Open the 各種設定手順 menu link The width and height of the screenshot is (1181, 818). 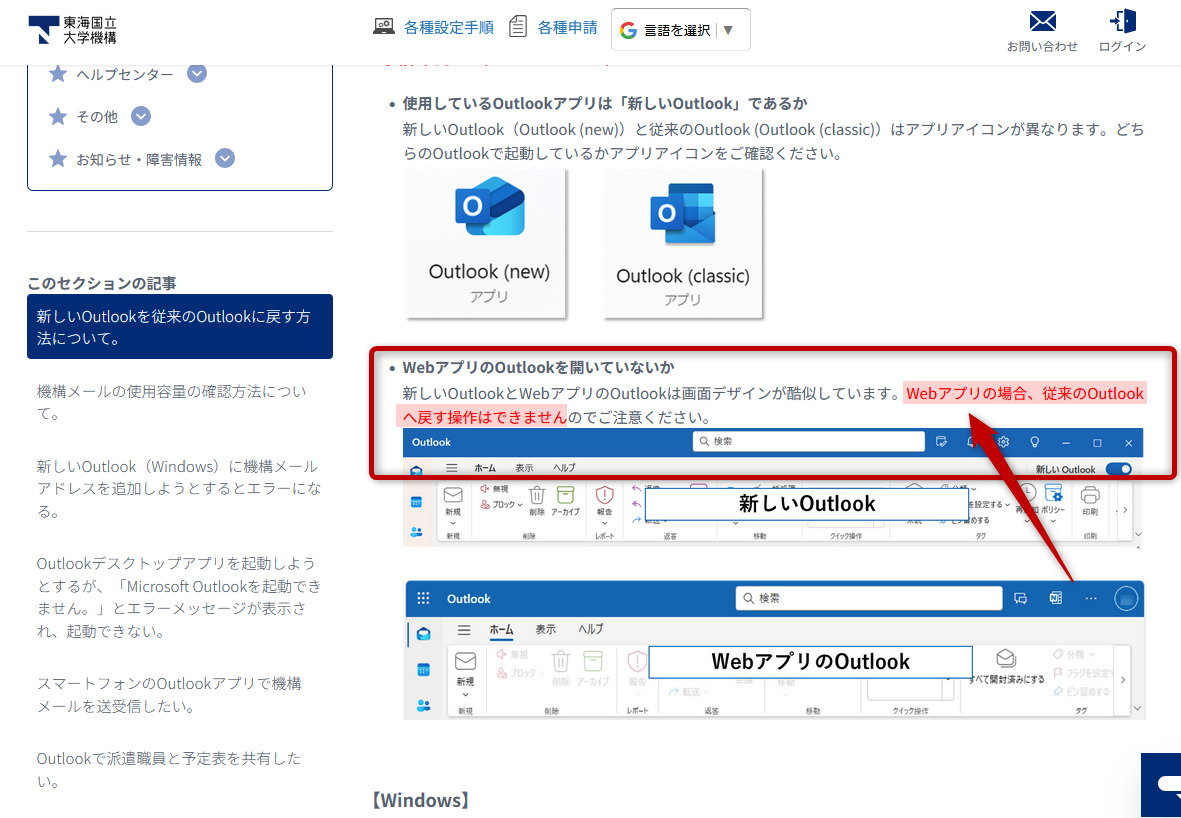(x=448, y=27)
